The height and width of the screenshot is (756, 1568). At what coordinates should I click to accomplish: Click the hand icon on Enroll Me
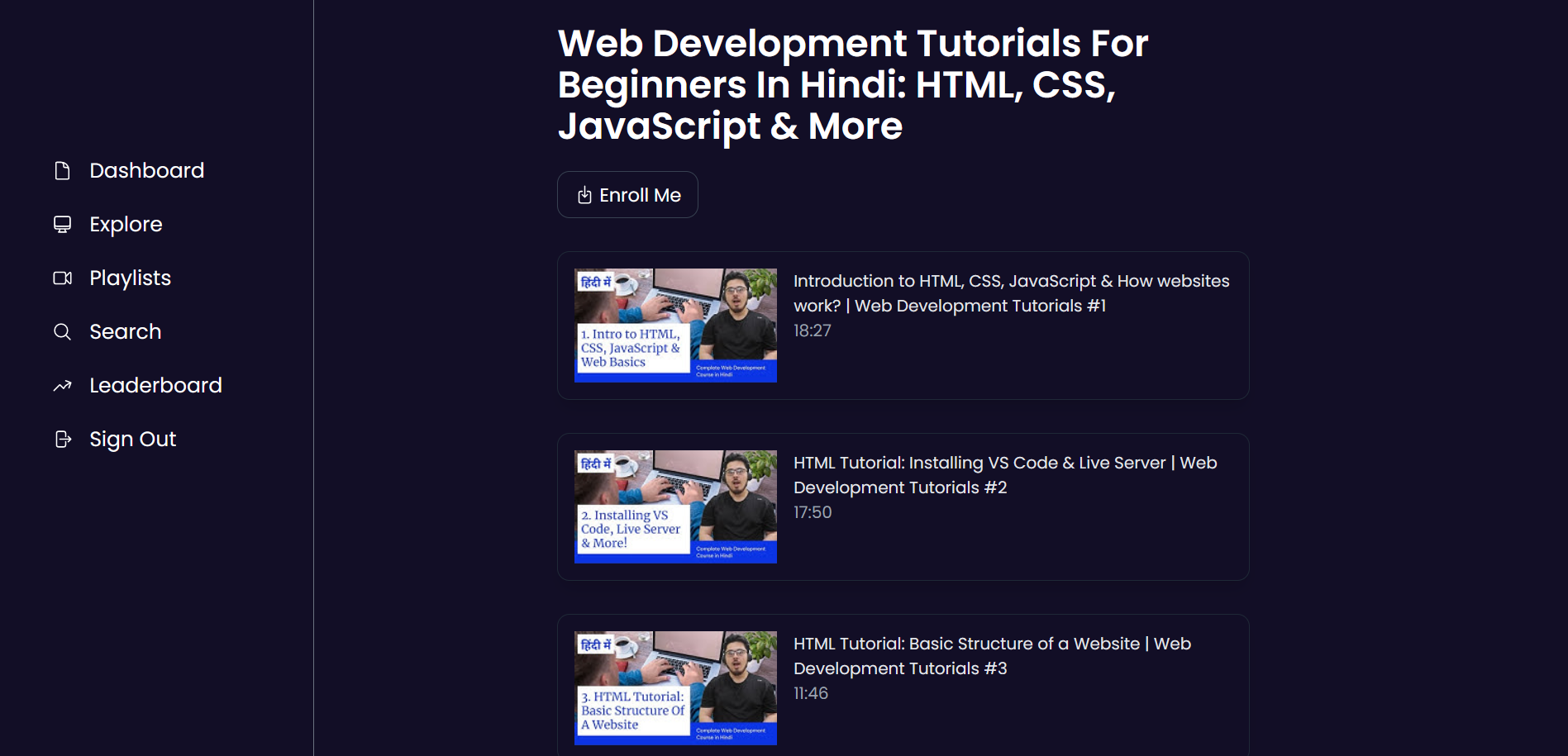584,195
